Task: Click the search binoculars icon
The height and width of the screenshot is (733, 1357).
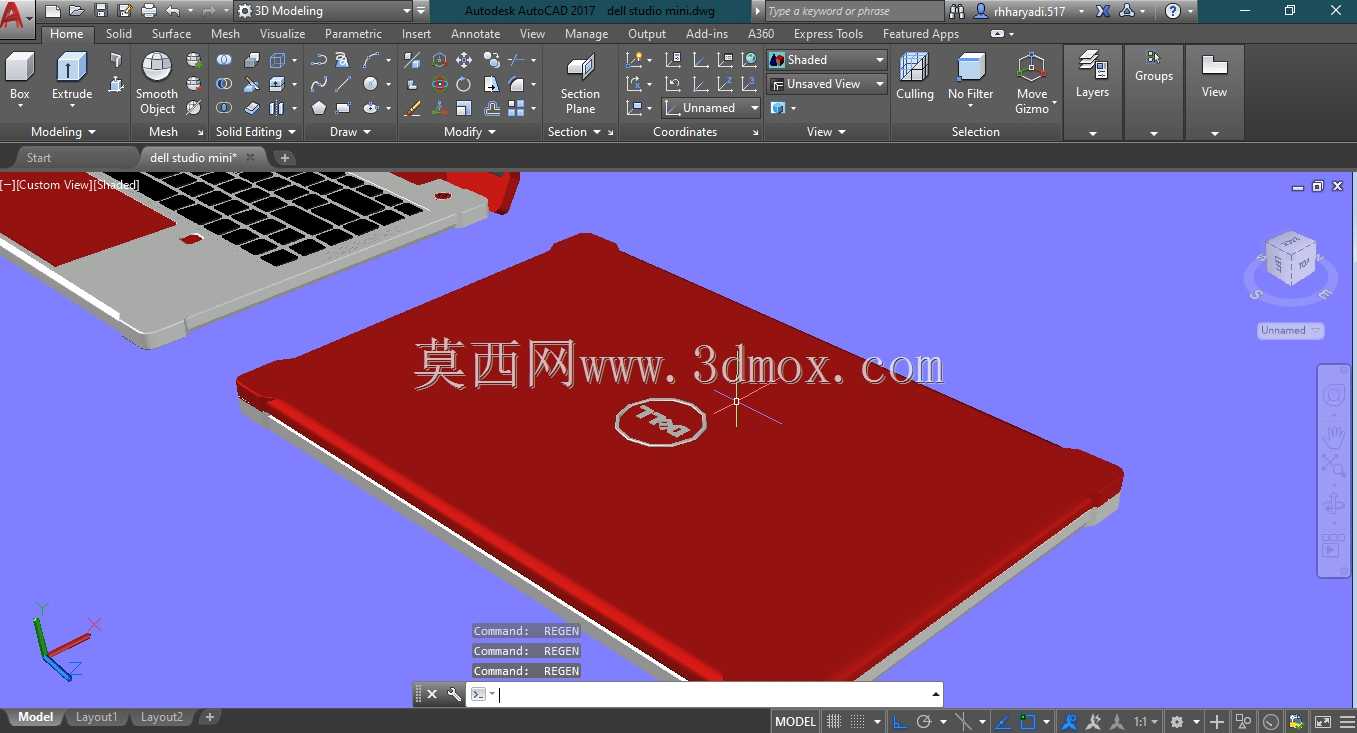Action: [x=957, y=11]
